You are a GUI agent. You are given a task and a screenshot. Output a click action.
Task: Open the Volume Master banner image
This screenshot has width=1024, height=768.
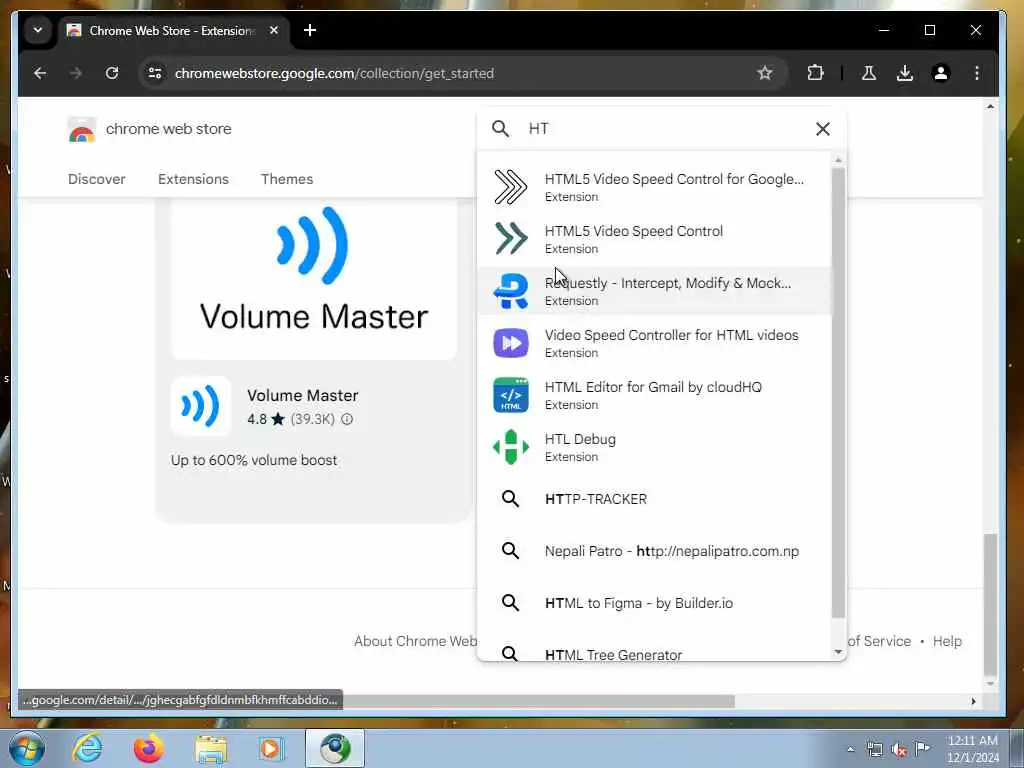314,280
